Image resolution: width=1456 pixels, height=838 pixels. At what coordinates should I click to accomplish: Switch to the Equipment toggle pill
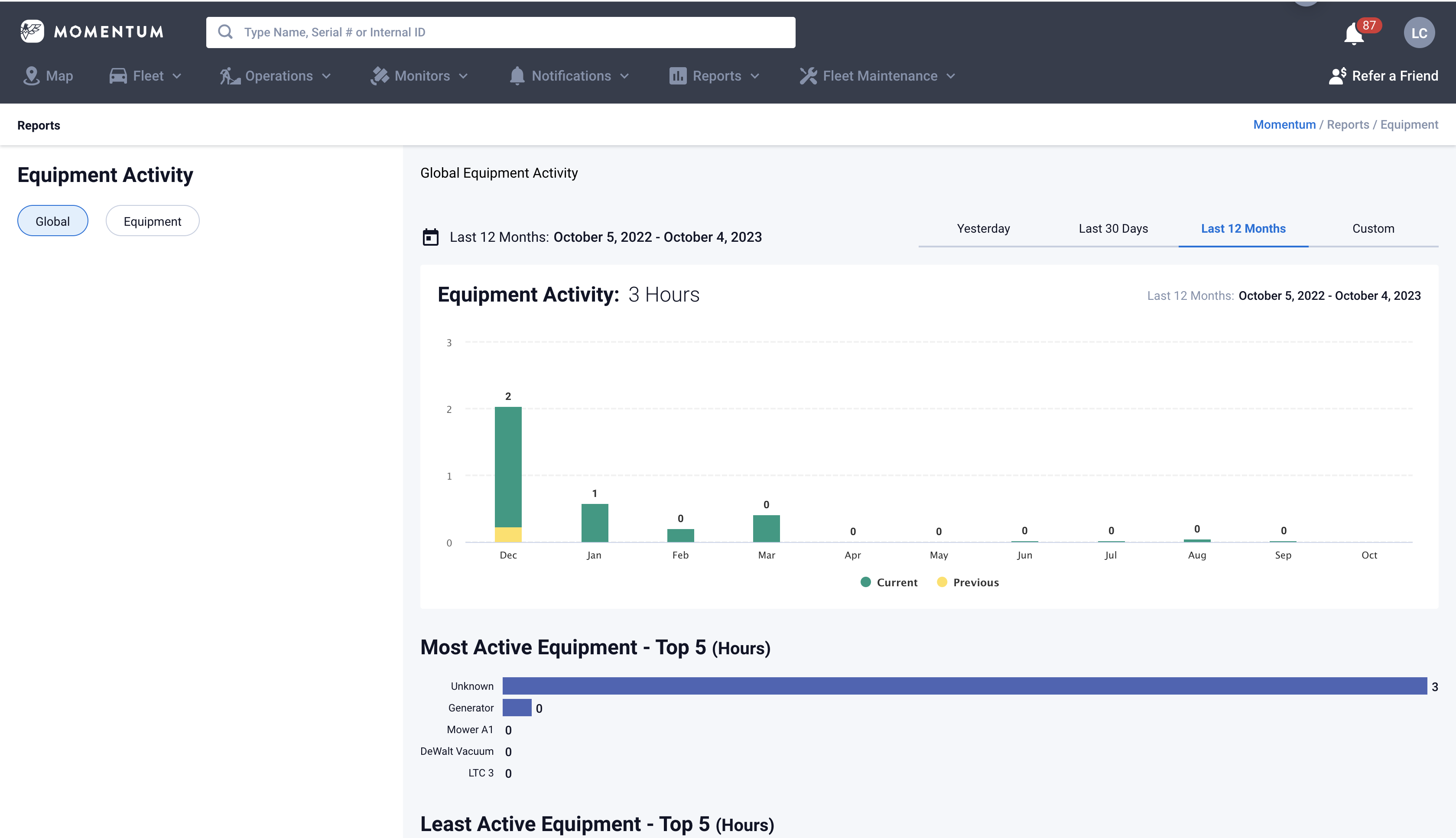[152, 221]
